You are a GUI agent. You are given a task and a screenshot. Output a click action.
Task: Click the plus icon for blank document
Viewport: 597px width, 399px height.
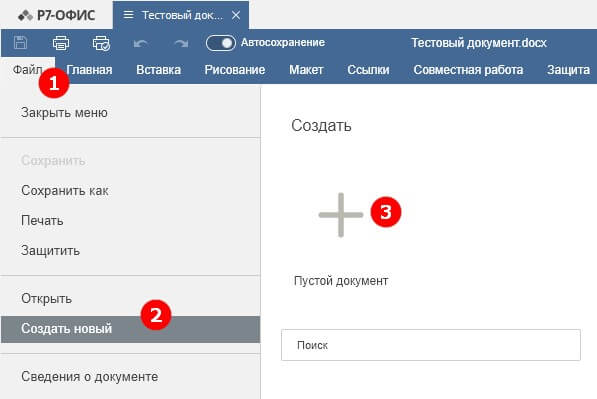(341, 215)
